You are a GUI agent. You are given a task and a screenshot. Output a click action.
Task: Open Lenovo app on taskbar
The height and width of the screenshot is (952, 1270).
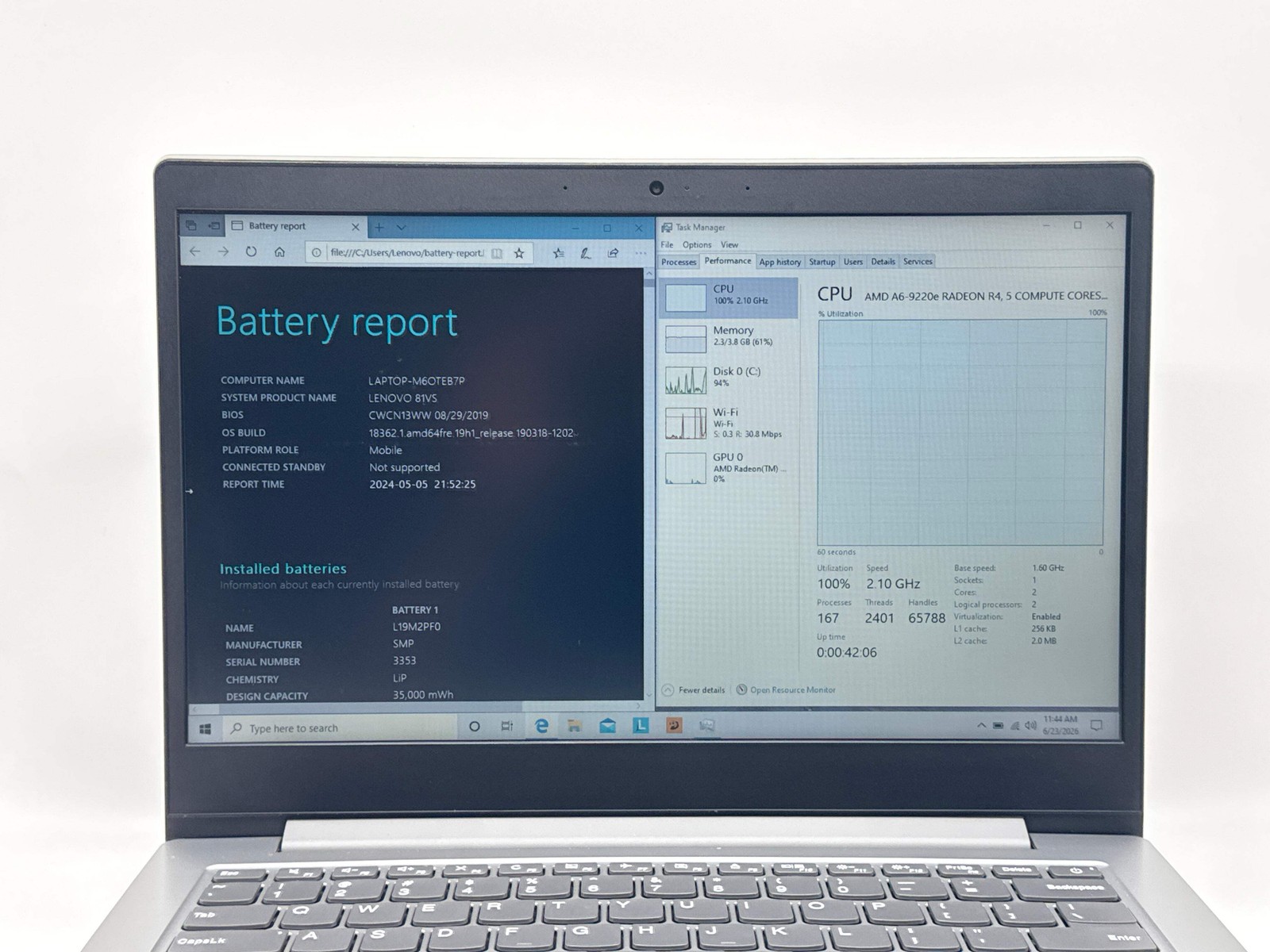[x=641, y=726]
